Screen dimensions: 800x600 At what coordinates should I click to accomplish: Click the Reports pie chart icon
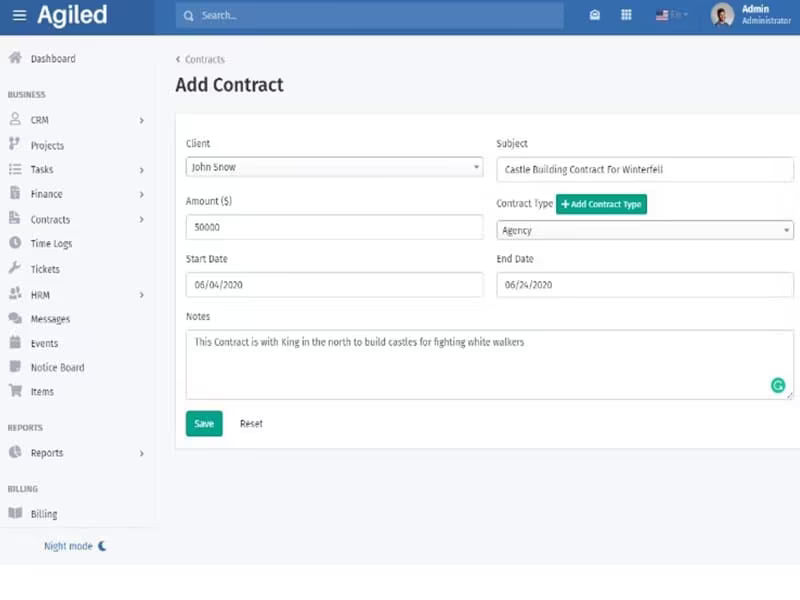coord(15,452)
